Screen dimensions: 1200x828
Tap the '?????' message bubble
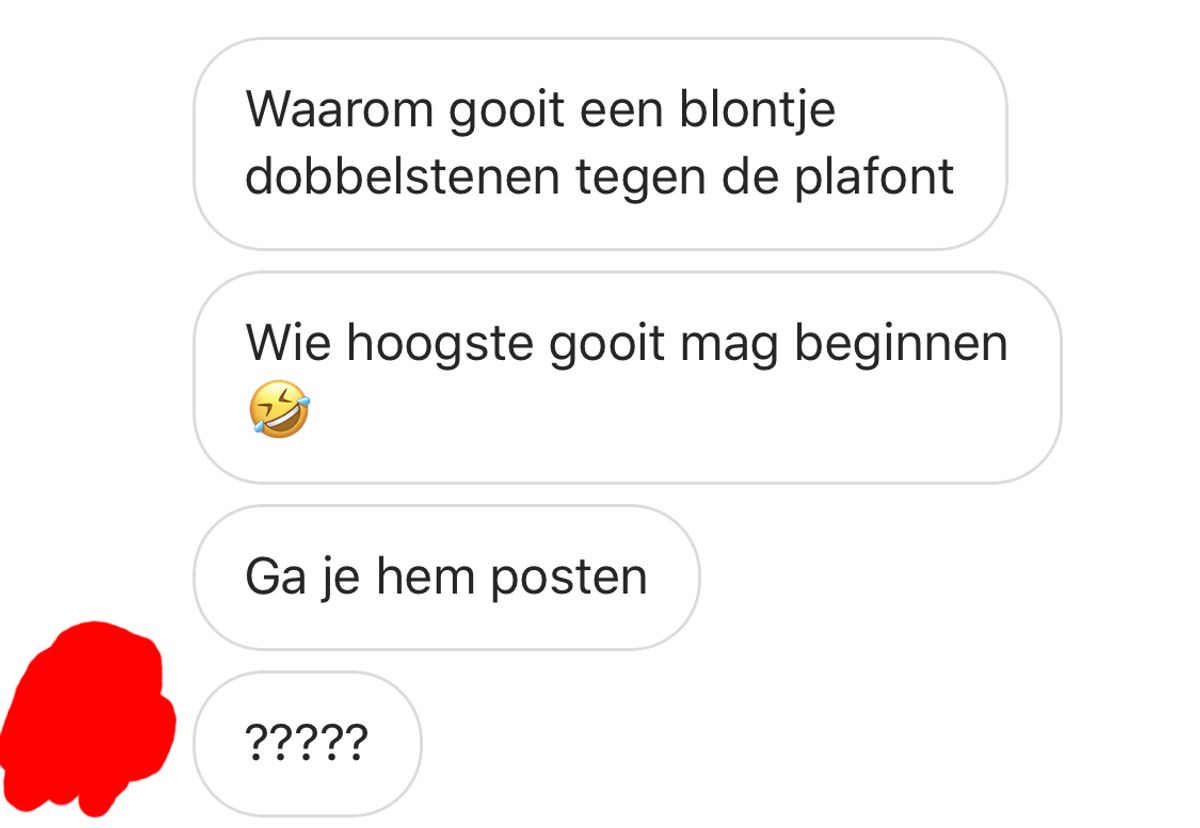coord(307,743)
